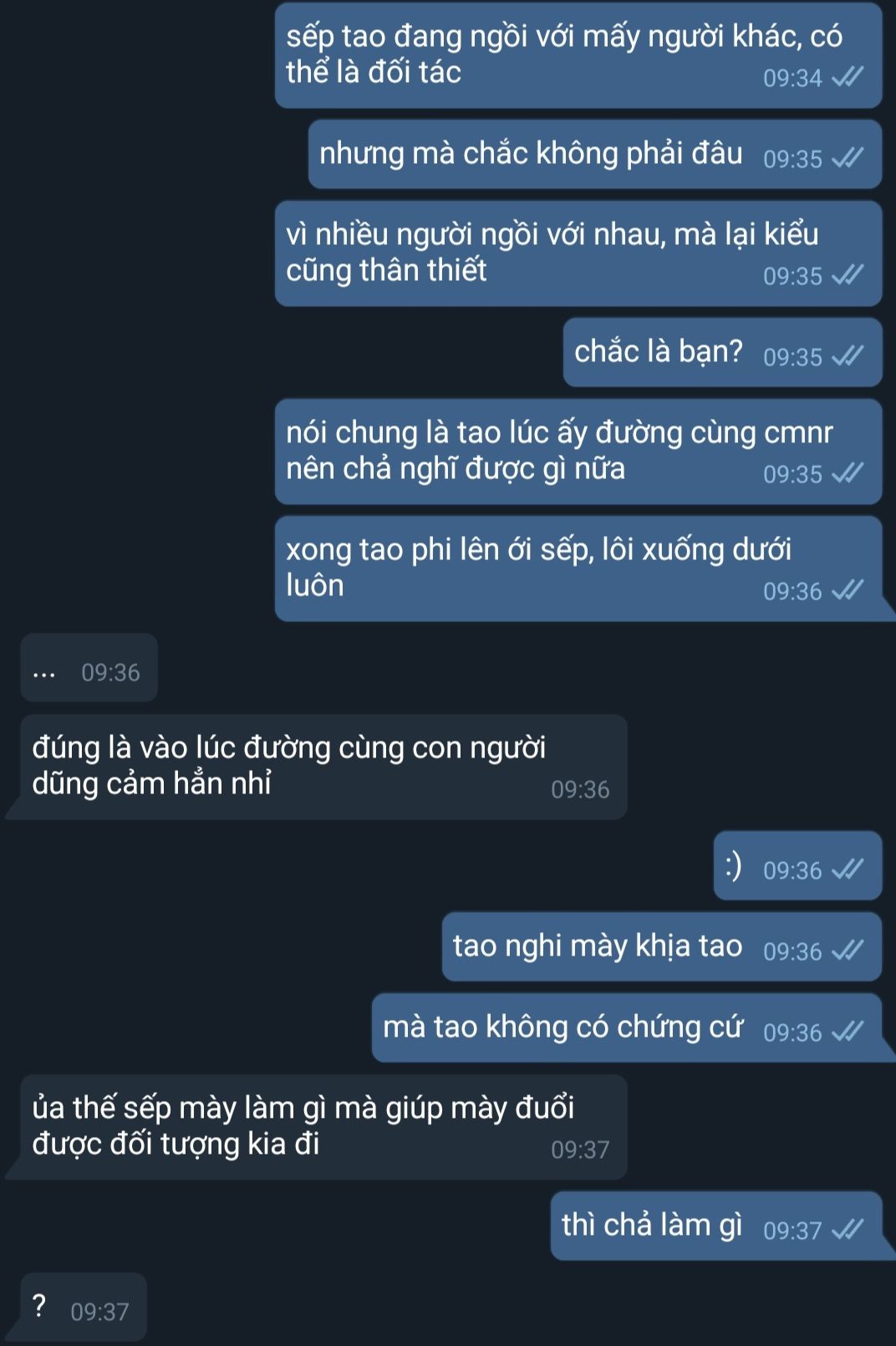Click read ticks on 'xong tao phi lên' message
The image size is (896, 1346).
(848, 591)
